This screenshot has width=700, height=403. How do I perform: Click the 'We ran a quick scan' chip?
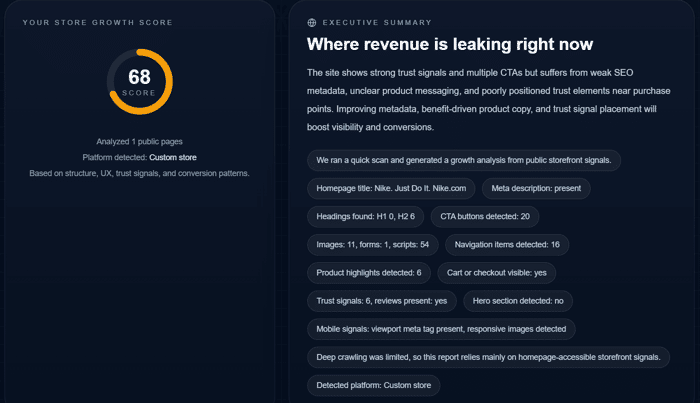pos(464,160)
